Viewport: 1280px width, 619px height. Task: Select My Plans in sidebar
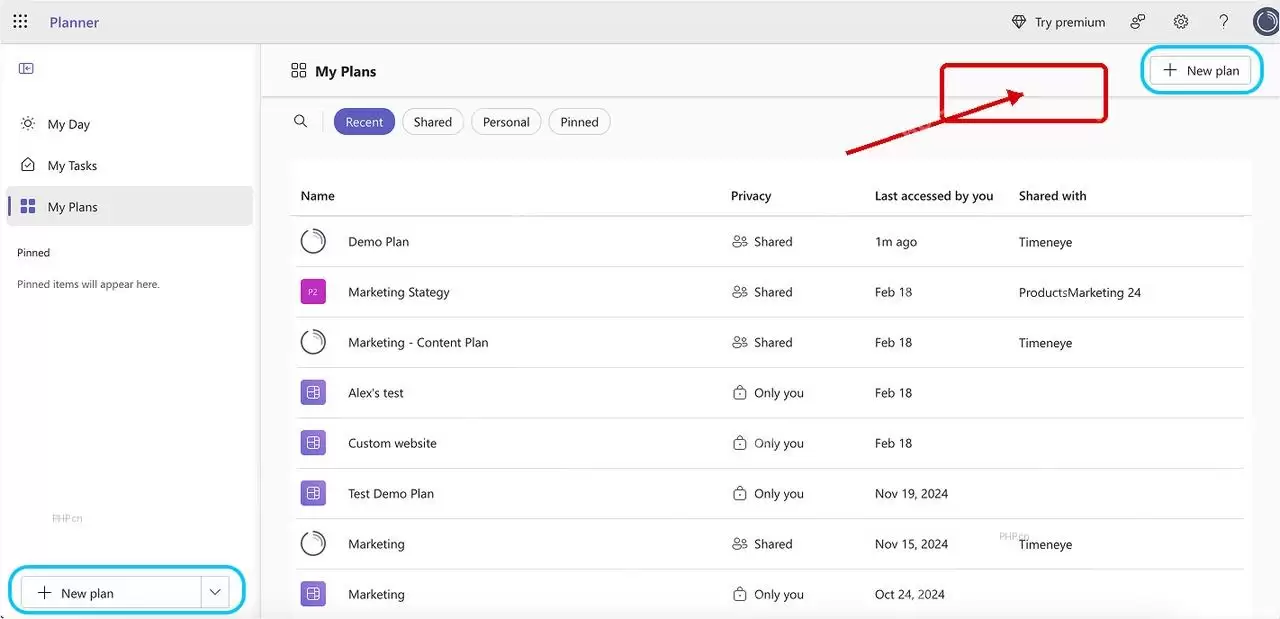point(129,207)
